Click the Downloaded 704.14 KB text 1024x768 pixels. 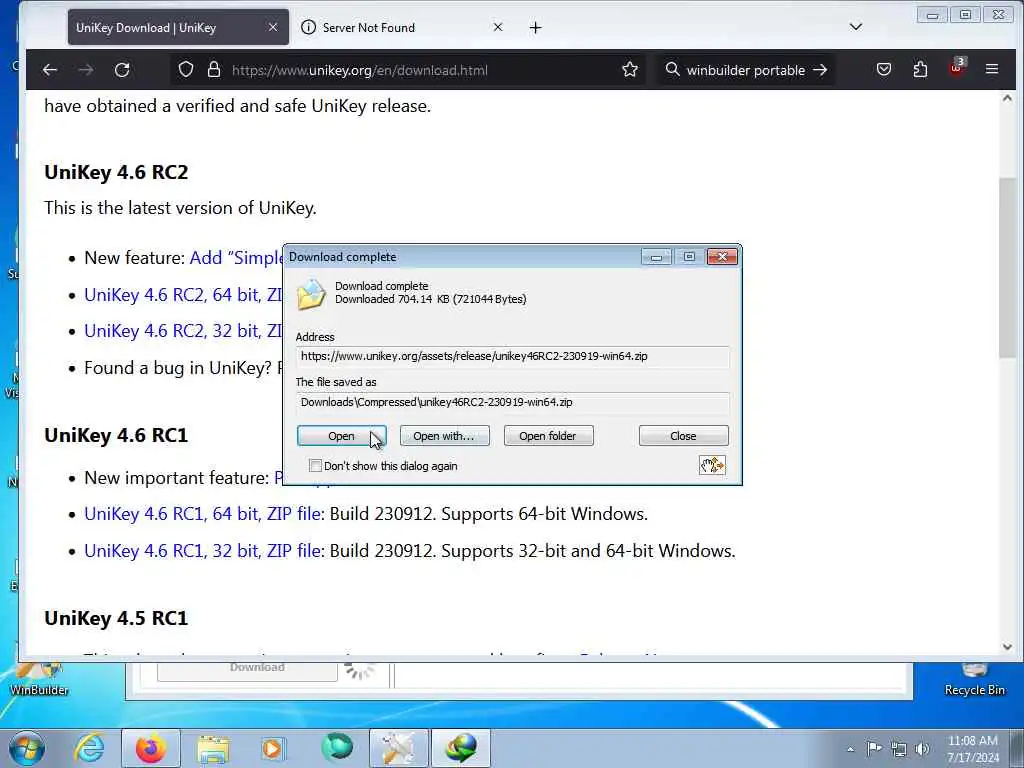[431, 299]
